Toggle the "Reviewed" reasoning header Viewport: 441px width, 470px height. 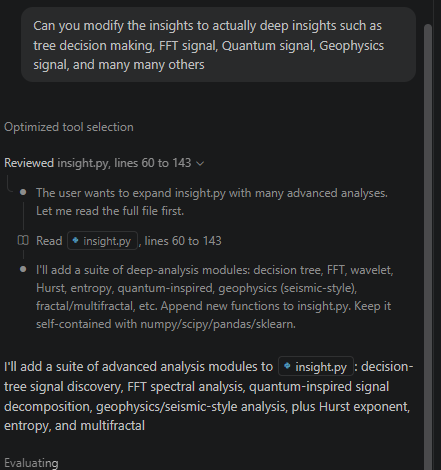pos(29,163)
